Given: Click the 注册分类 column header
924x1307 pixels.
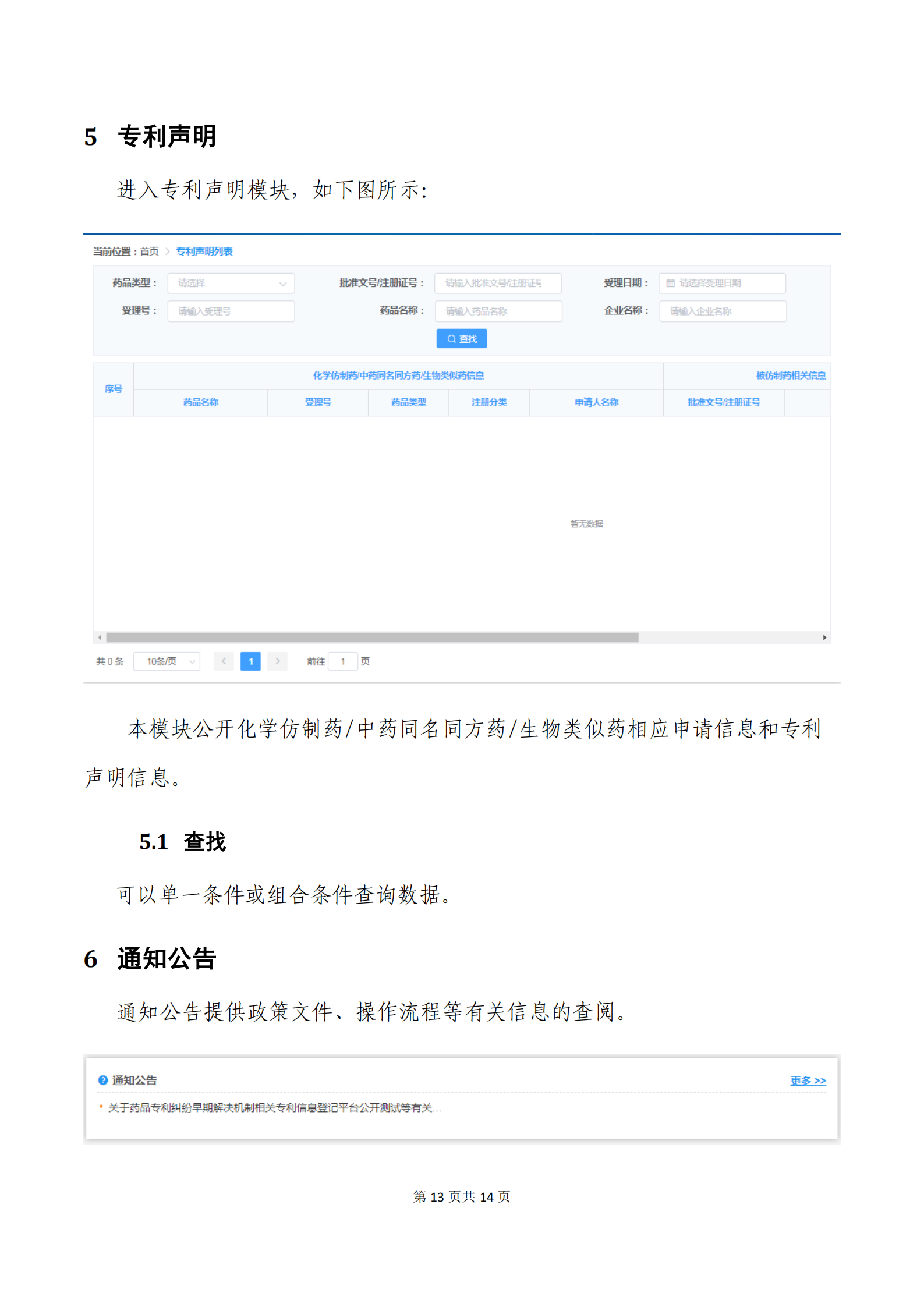Looking at the screenshot, I should (x=489, y=402).
